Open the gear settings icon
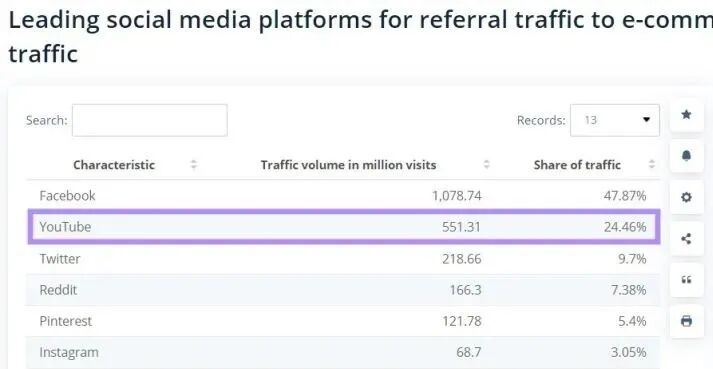713x369 pixels. tap(687, 197)
